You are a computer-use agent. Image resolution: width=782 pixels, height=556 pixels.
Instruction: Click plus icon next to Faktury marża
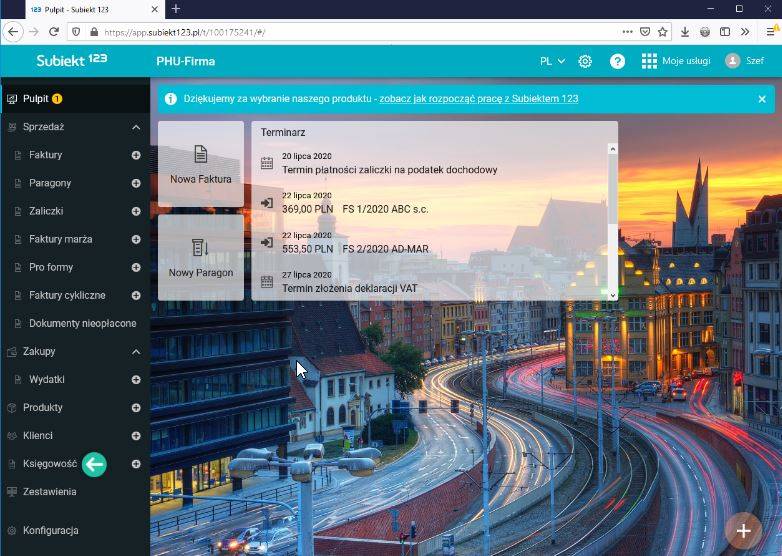pos(136,239)
